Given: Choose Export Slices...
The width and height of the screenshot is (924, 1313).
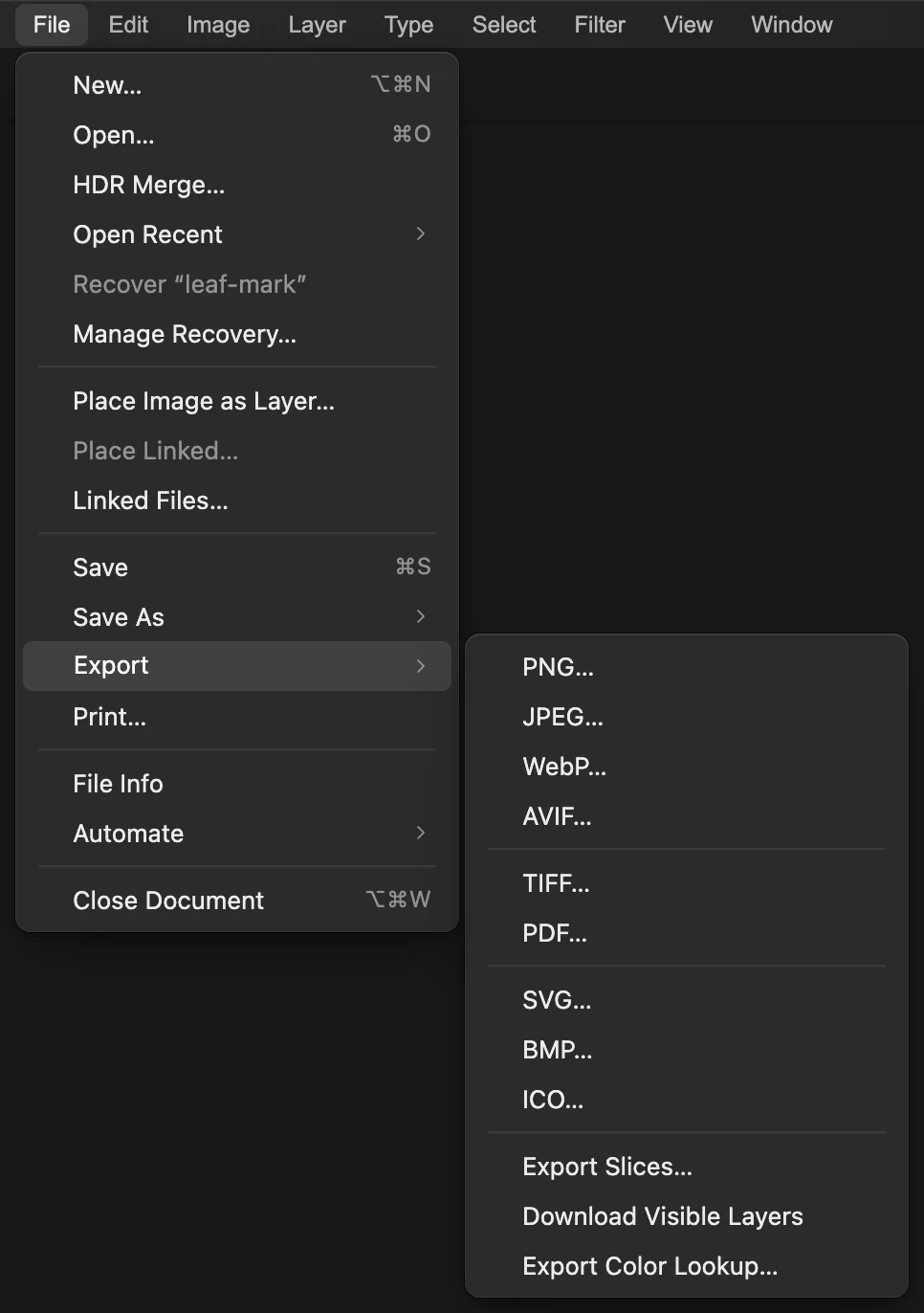Looking at the screenshot, I should click(x=687, y=1167).
